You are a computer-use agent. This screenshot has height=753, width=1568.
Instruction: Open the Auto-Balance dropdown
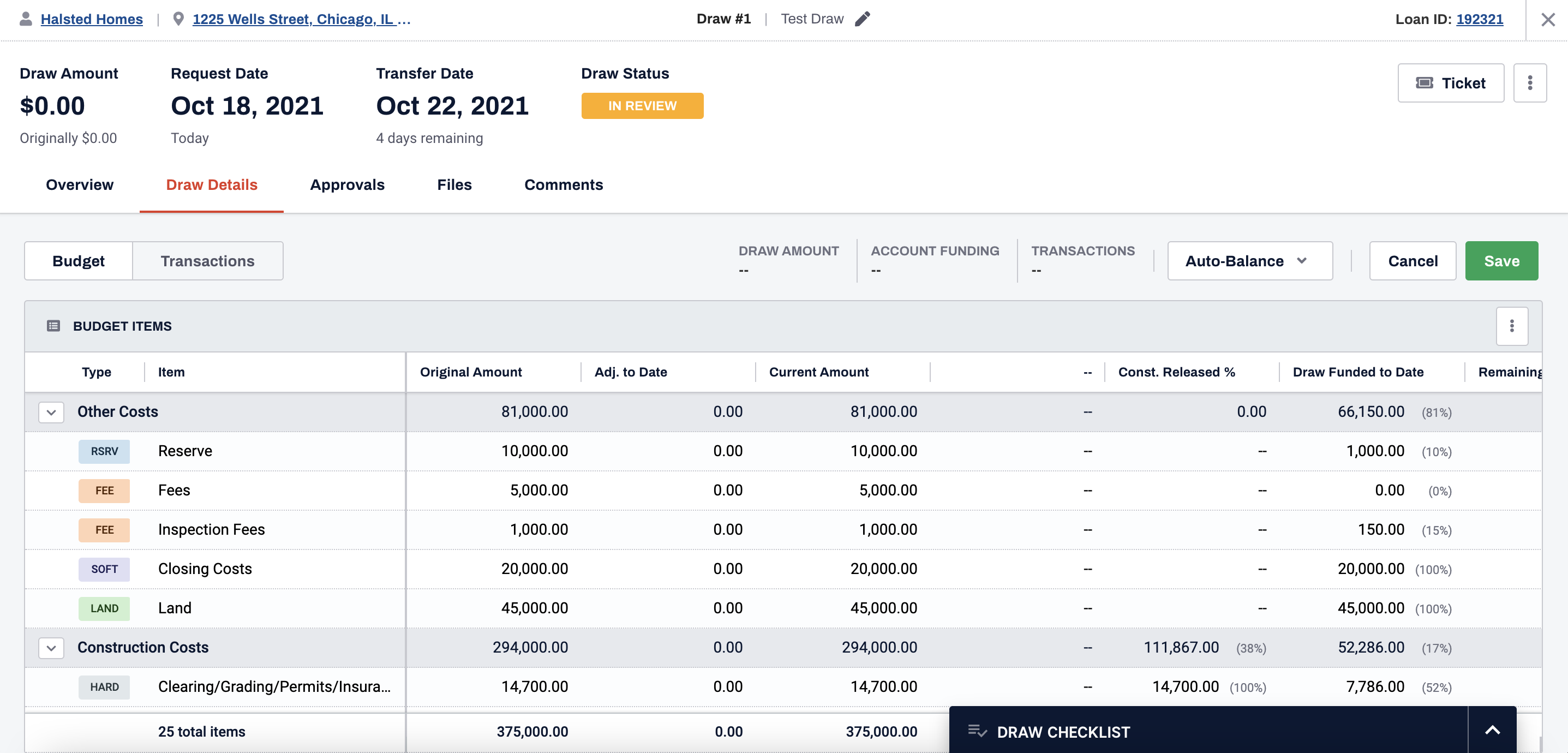point(1249,261)
